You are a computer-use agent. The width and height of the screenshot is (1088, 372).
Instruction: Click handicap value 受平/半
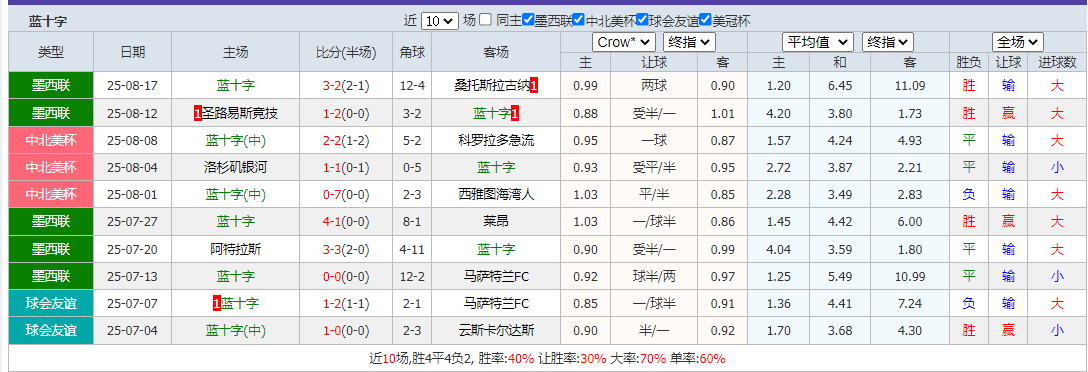click(654, 168)
